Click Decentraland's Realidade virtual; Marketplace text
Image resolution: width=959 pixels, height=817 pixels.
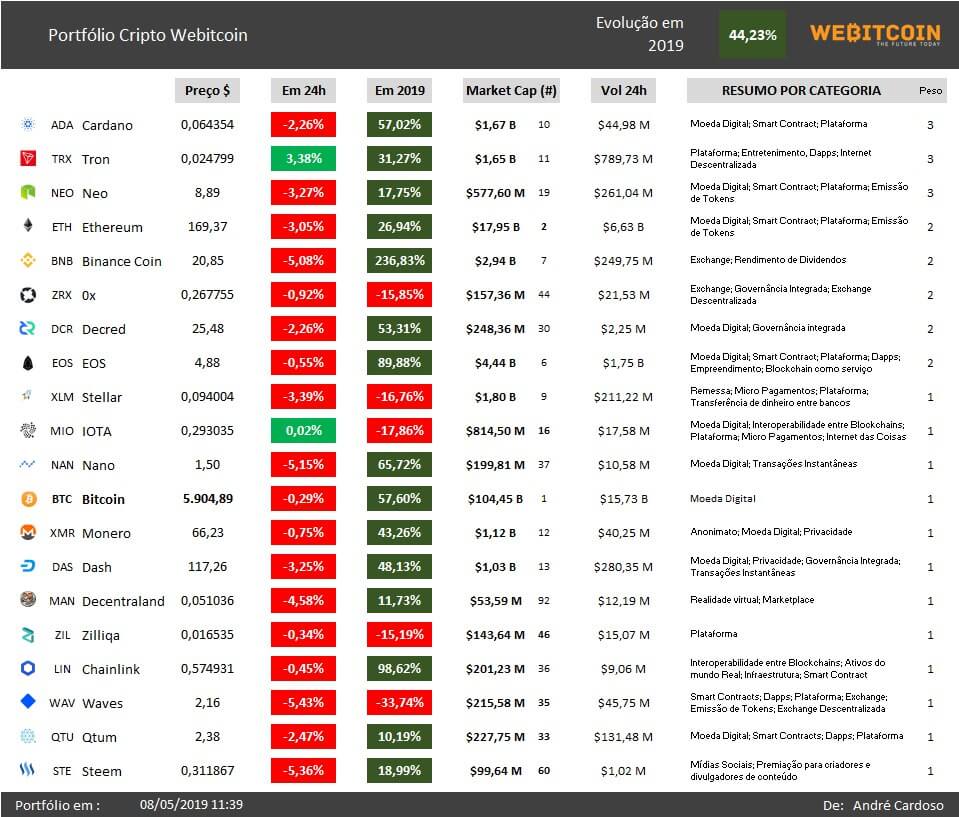tap(752, 600)
